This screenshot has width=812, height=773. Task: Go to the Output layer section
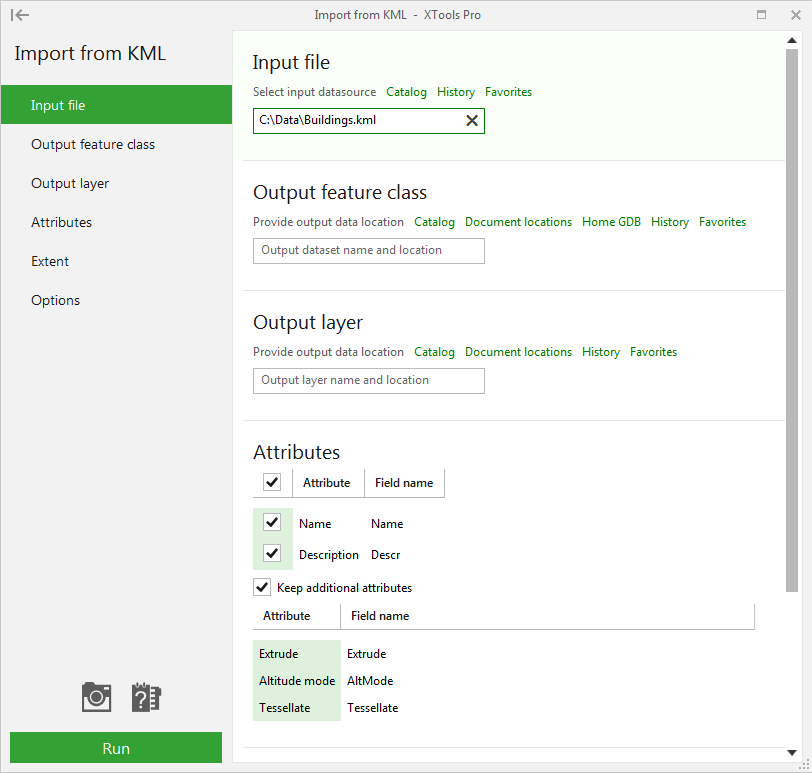coord(70,183)
